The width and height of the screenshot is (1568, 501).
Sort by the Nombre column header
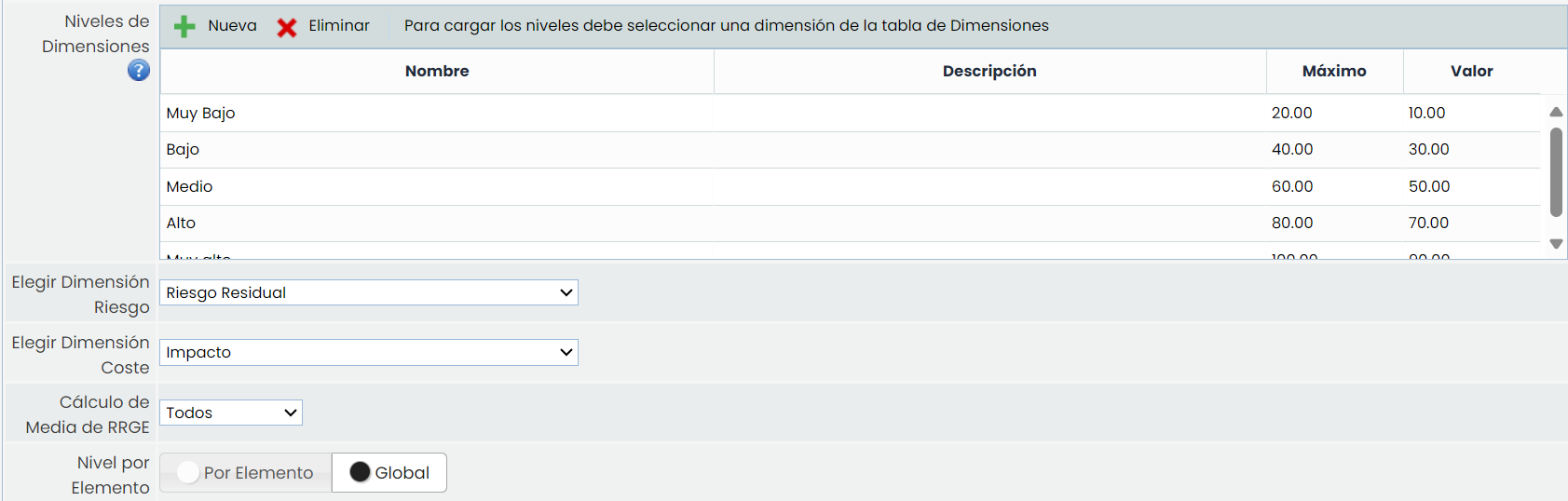pyautogui.click(x=437, y=71)
